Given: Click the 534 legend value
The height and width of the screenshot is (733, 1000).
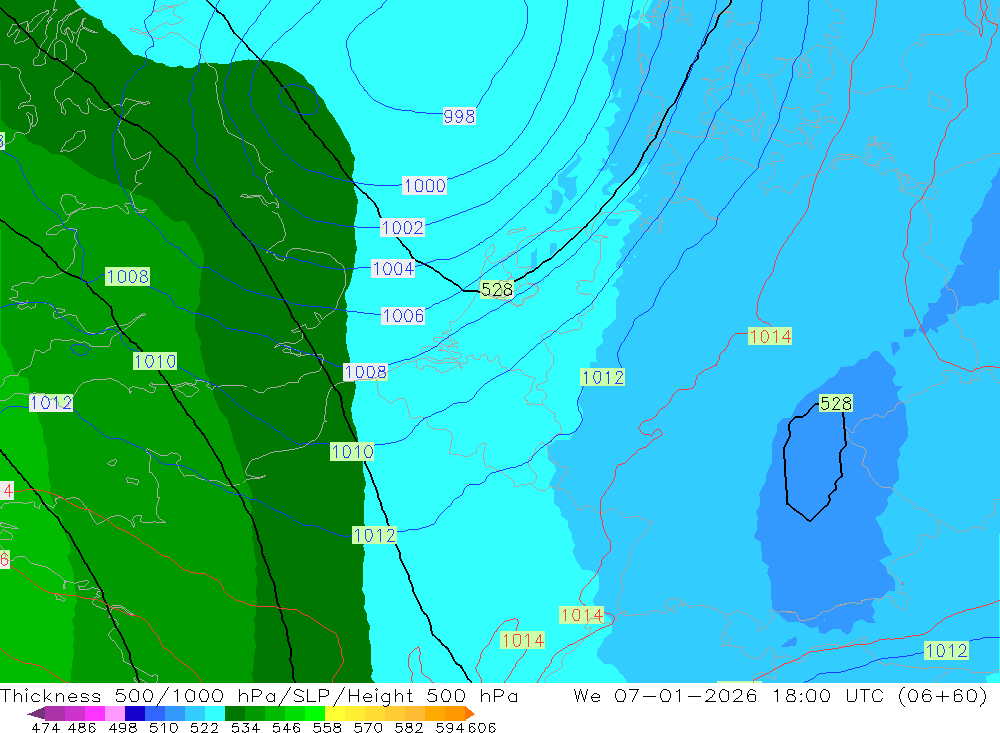Looking at the screenshot, I should click(245, 728).
